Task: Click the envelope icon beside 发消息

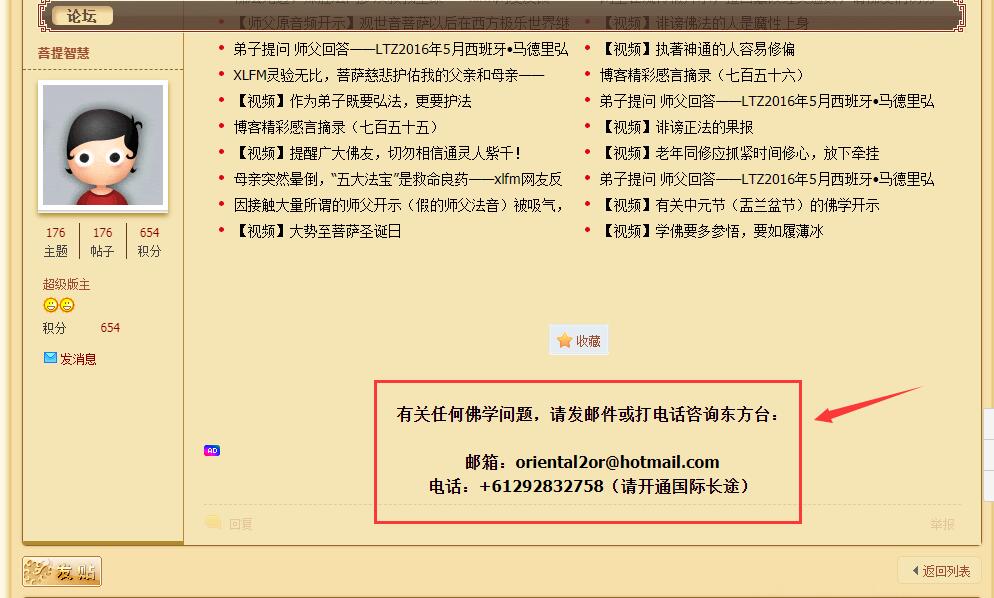Action: 50,358
